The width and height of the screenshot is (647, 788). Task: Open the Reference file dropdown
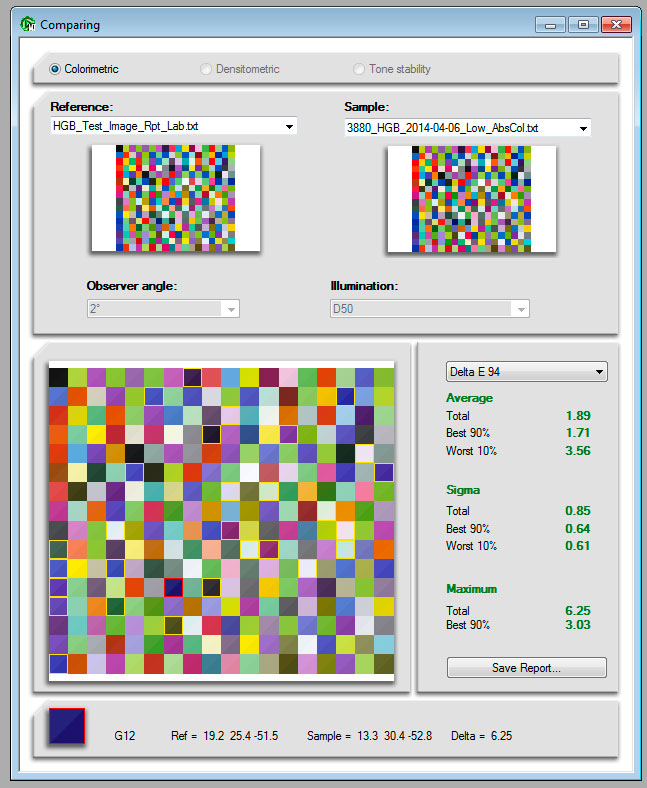coord(289,126)
